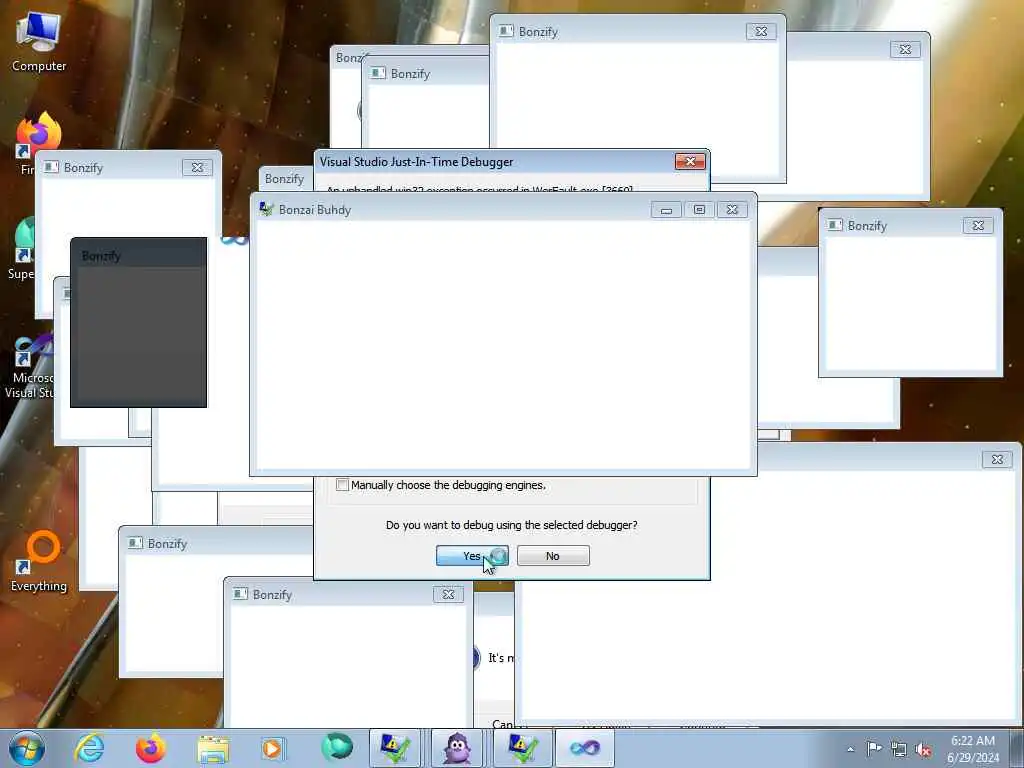
Task: Open Windows Explorer folder icon on taskbar
Action: [213, 748]
